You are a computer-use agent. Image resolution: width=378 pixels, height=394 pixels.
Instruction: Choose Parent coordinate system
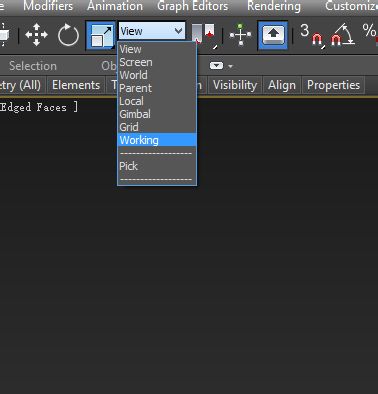(x=157, y=88)
